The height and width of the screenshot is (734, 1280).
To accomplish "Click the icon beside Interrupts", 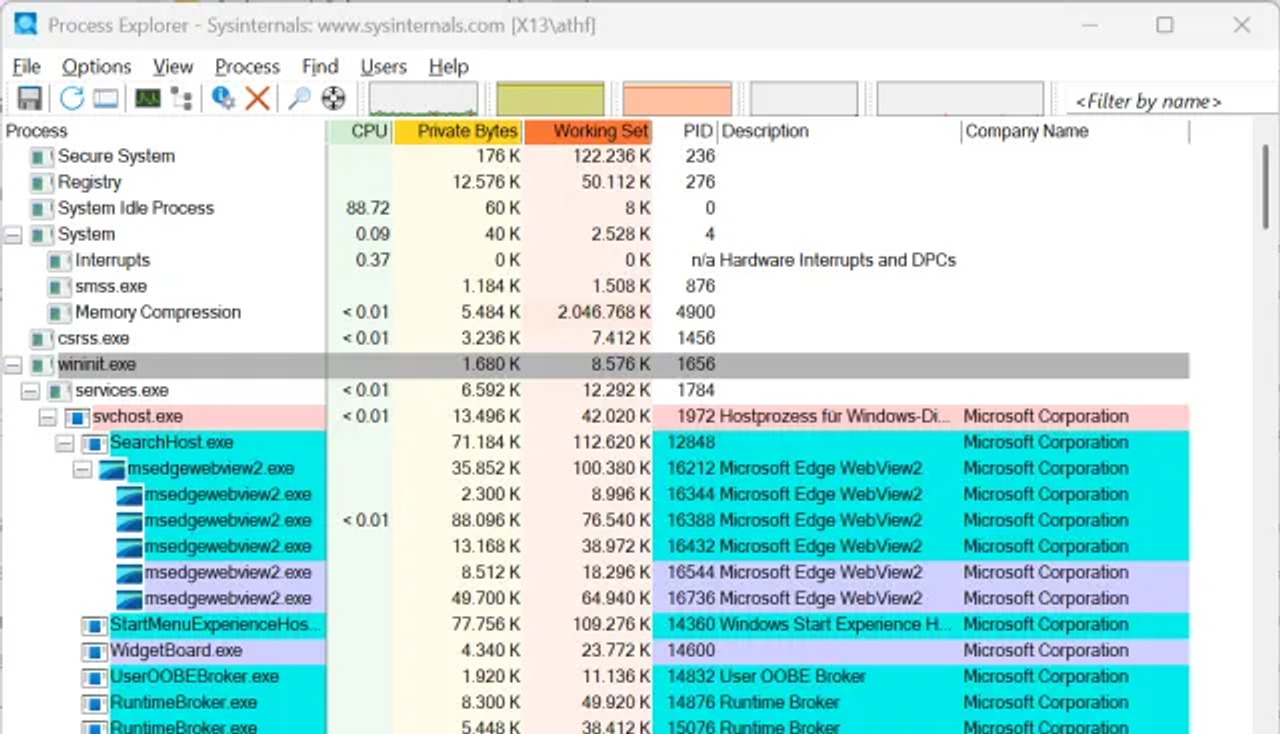I will (59, 261).
